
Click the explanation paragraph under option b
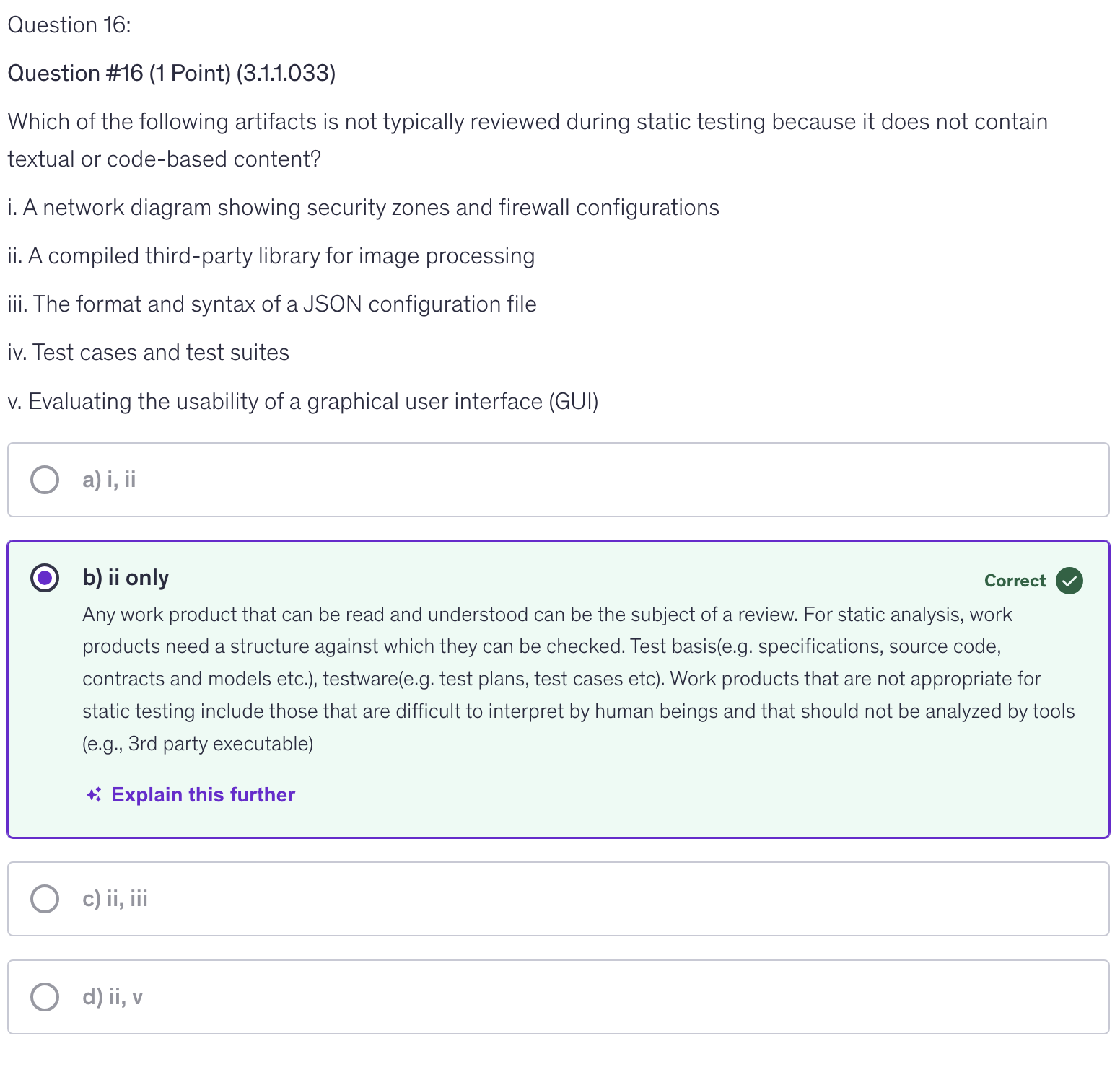tap(577, 679)
